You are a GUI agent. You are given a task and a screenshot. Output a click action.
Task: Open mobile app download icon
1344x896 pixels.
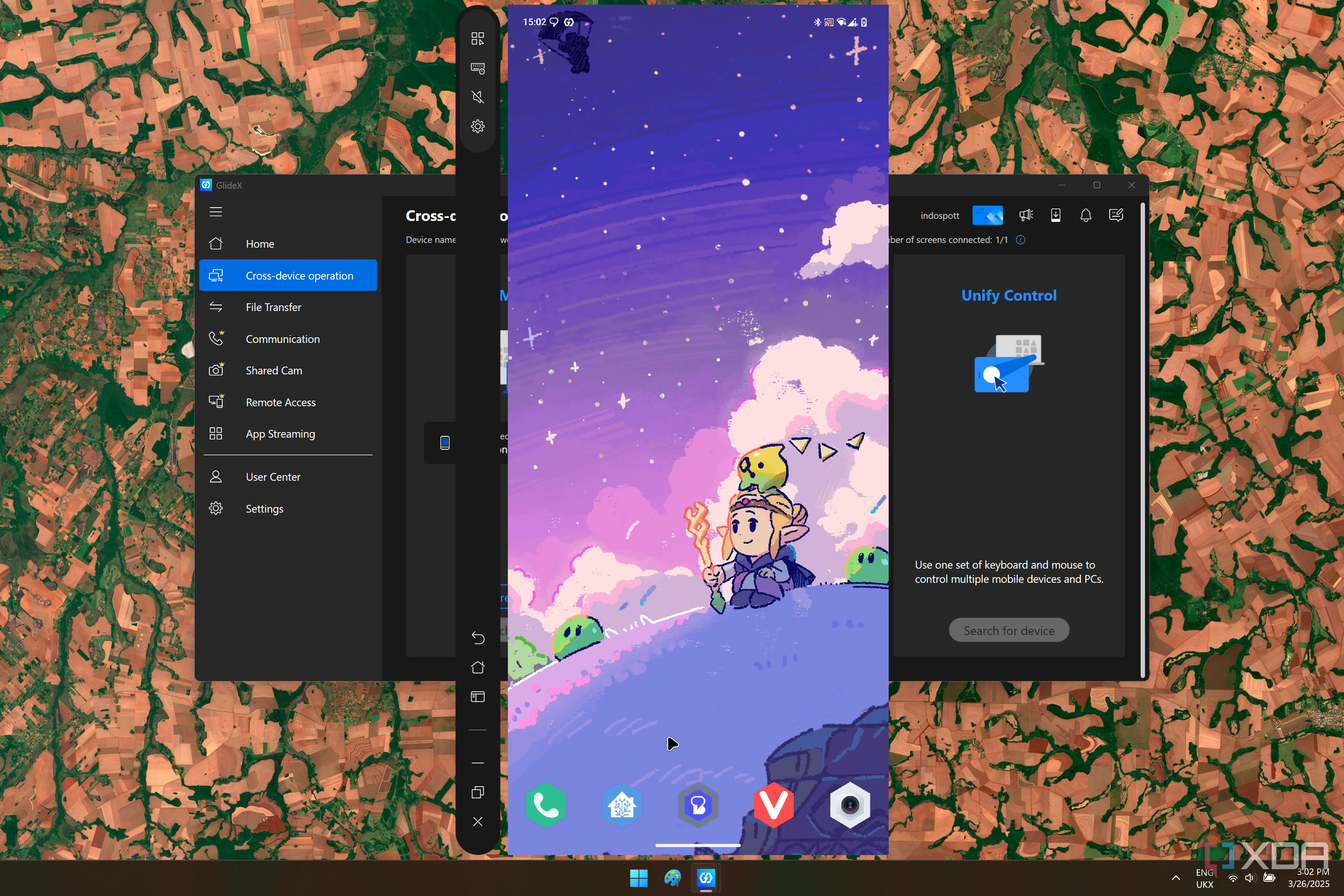(x=1055, y=215)
